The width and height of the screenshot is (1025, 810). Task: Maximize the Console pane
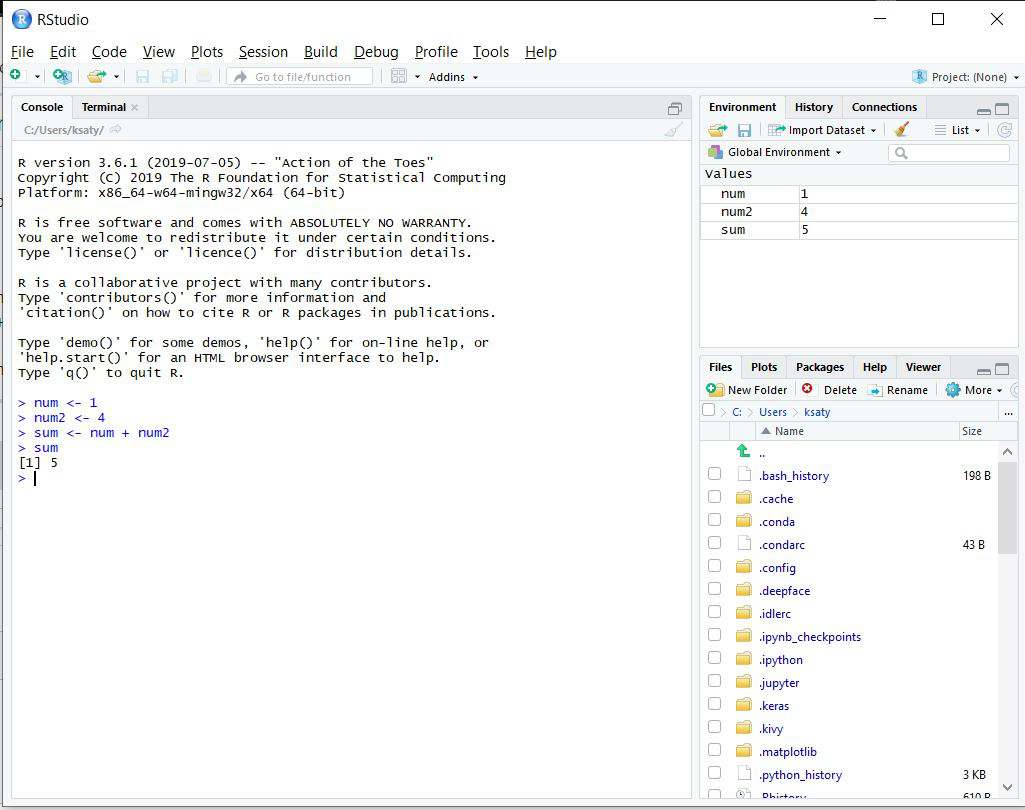tap(675, 109)
